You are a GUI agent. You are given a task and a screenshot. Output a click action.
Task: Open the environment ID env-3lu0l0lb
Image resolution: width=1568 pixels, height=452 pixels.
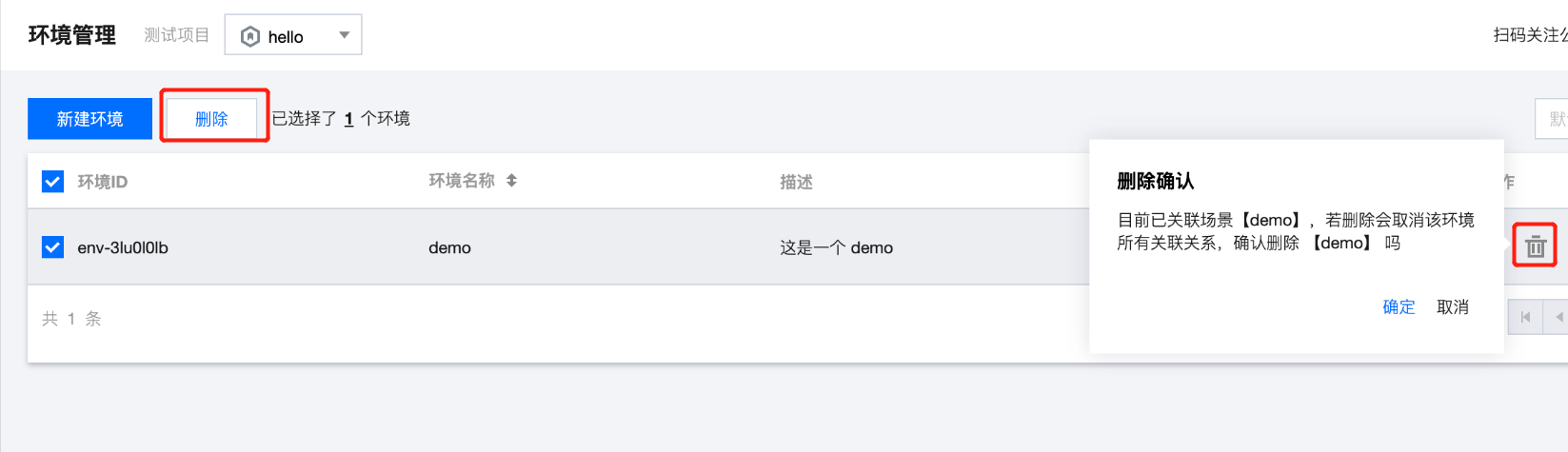tap(123, 247)
